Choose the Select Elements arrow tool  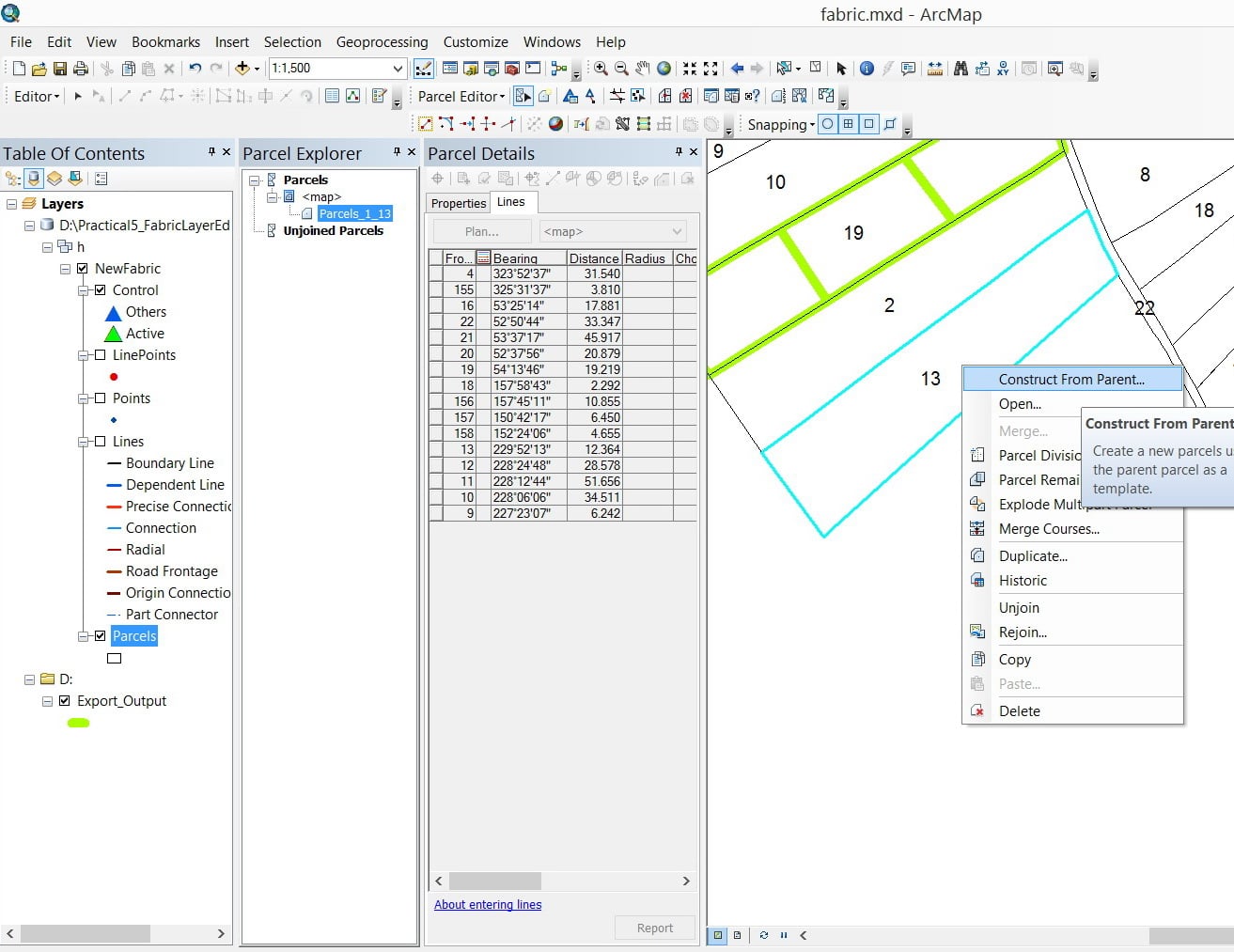(841, 69)
